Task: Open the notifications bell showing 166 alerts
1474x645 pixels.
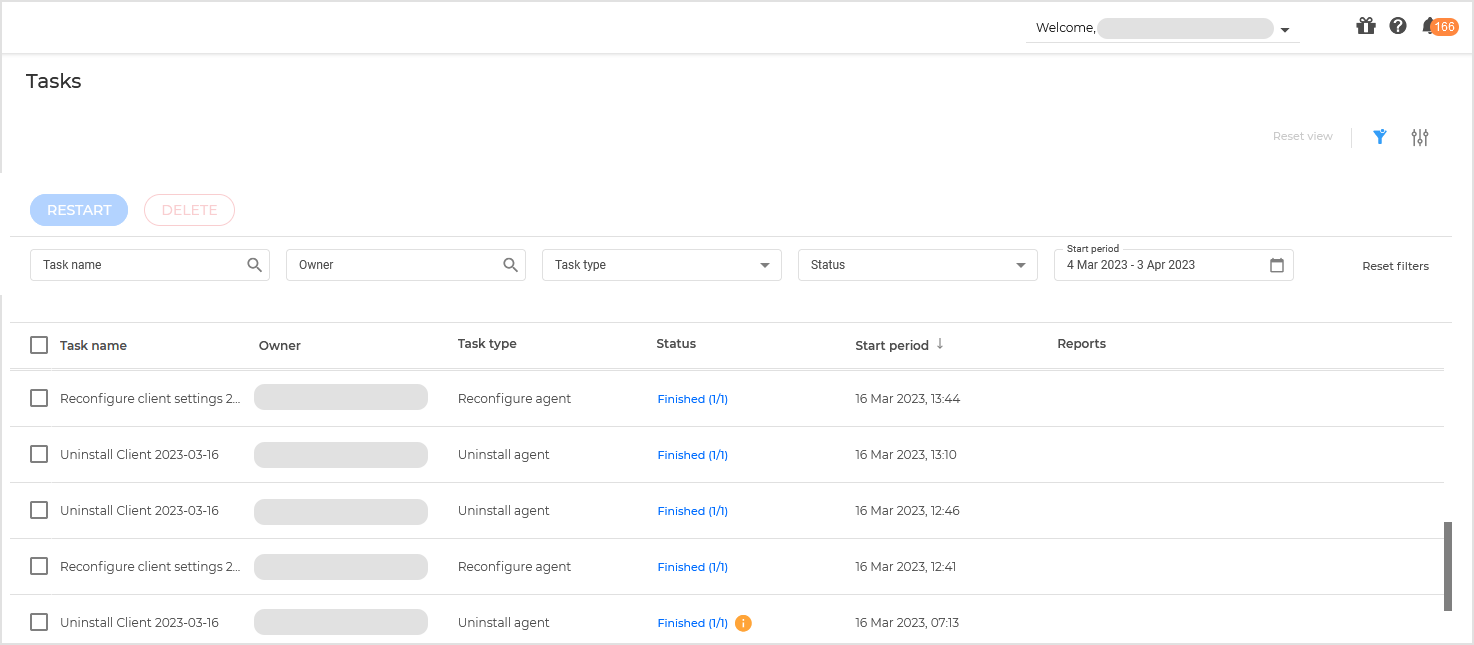Action: tap(1428, 26)
